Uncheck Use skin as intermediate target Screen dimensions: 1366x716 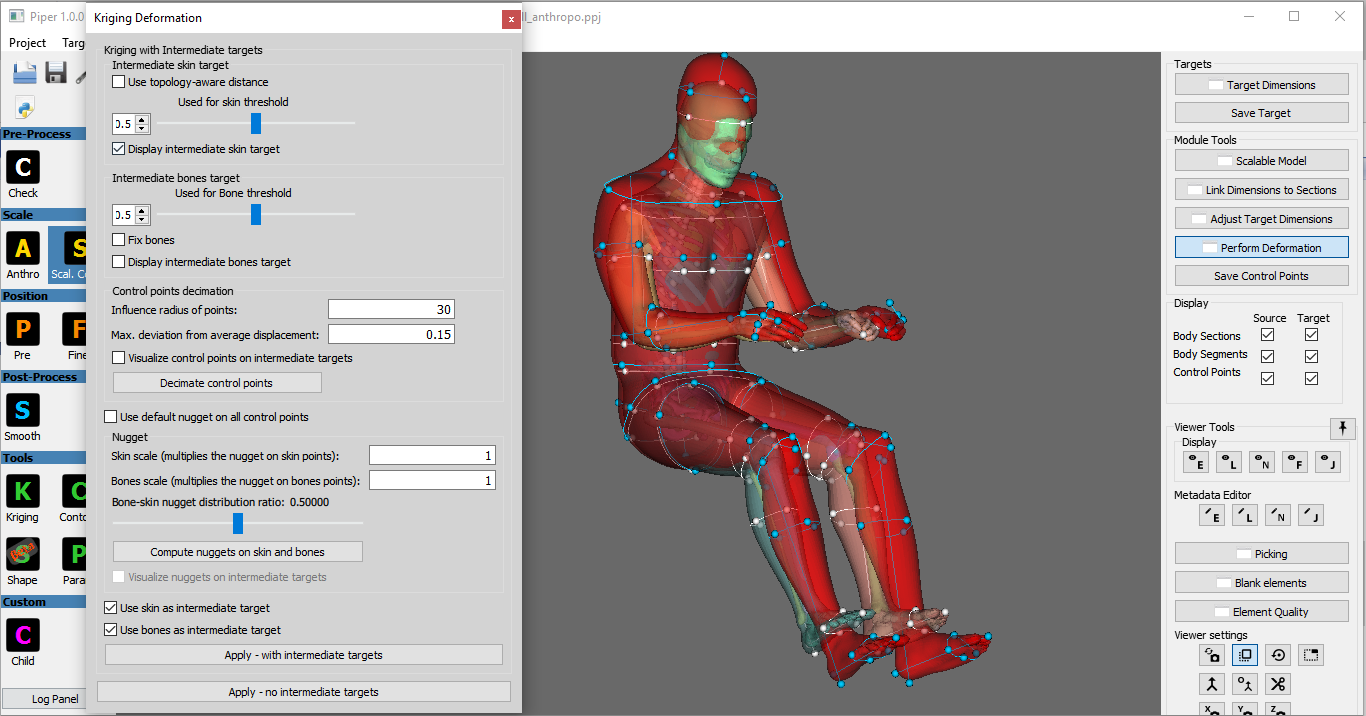point(111,608)
